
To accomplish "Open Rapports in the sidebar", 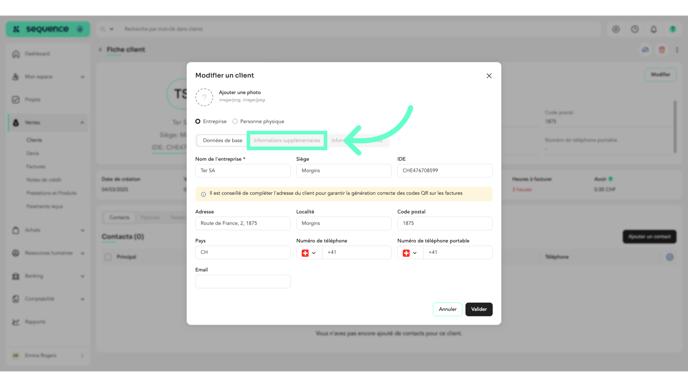I will 35,322.
